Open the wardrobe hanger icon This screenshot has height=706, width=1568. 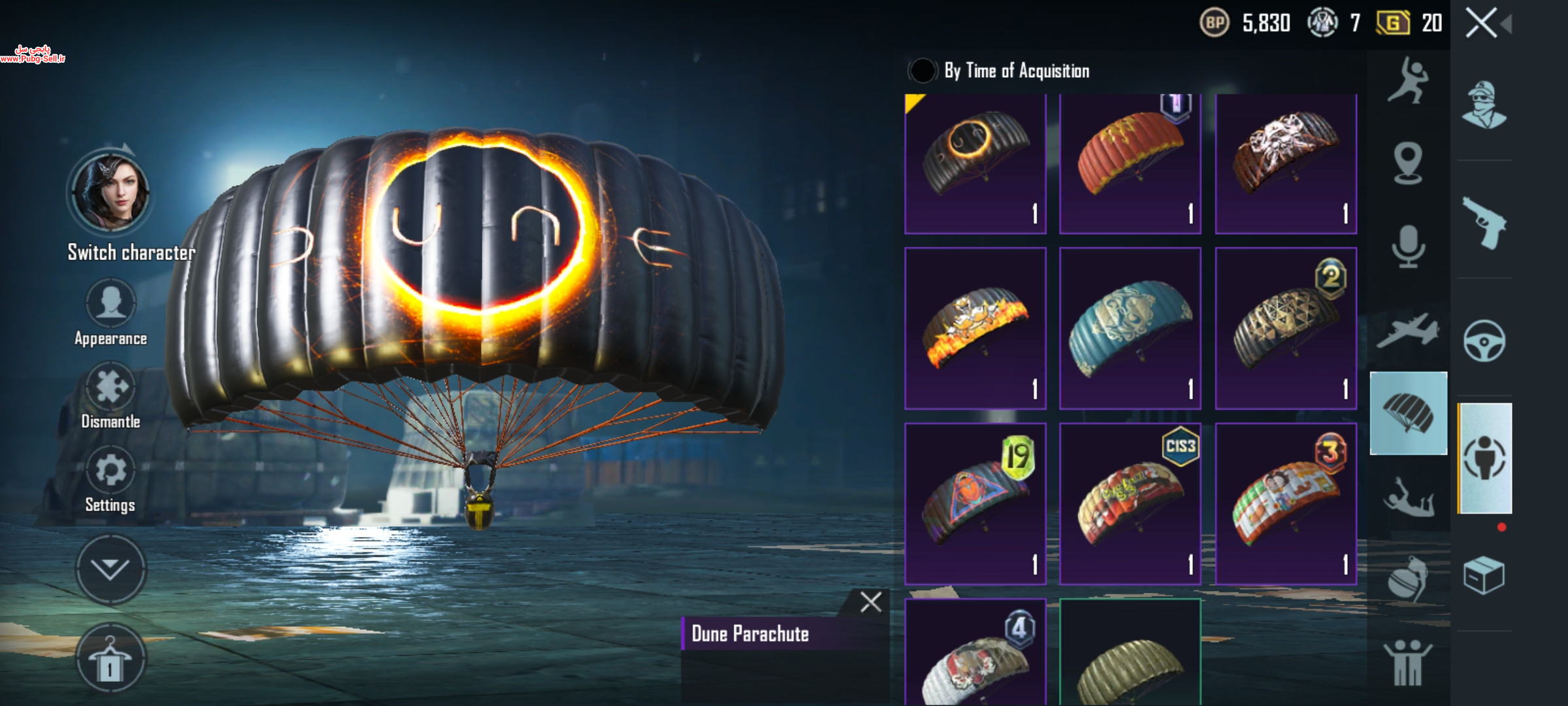coord(110,659)
